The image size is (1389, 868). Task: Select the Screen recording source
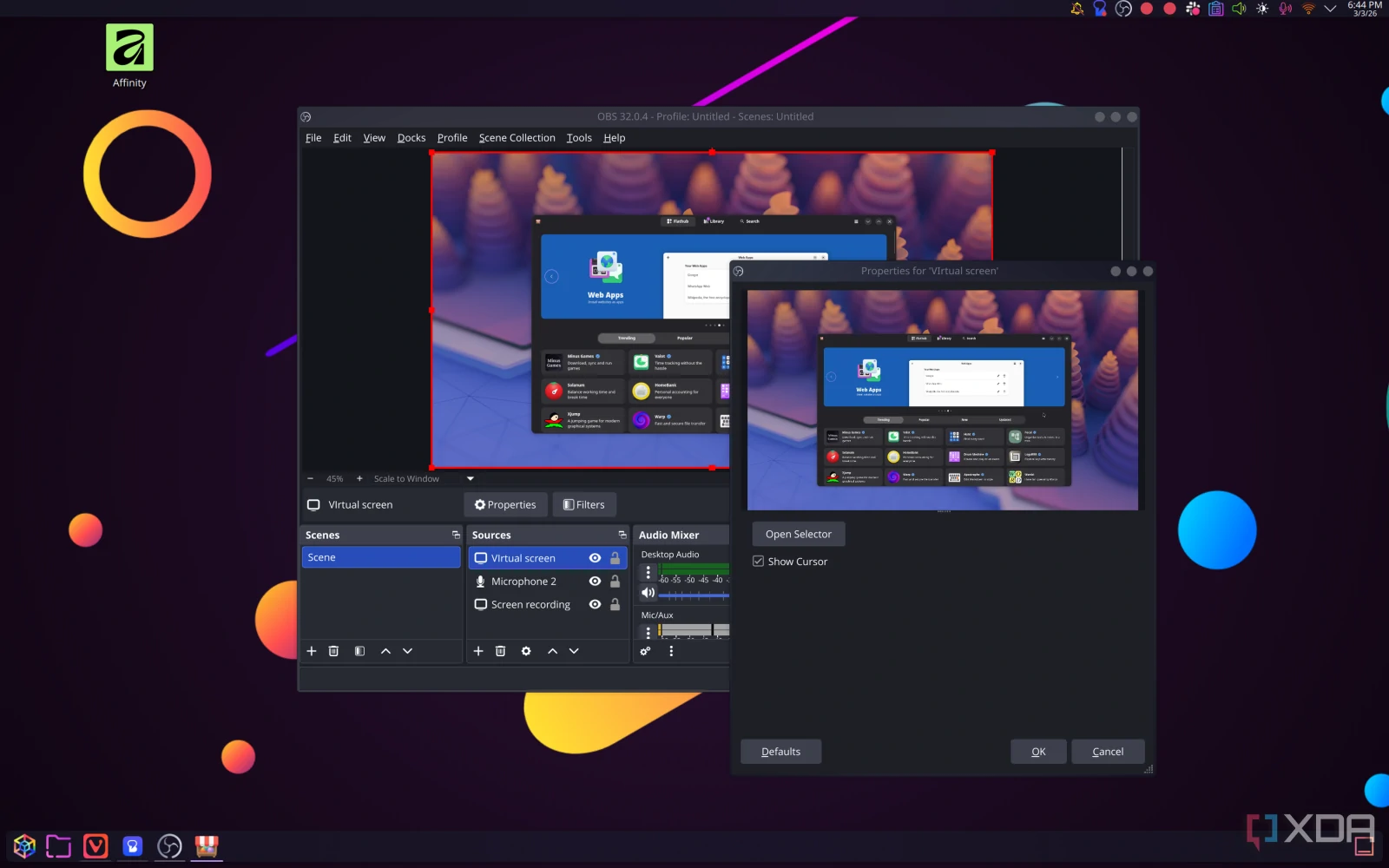coord(530,604)
